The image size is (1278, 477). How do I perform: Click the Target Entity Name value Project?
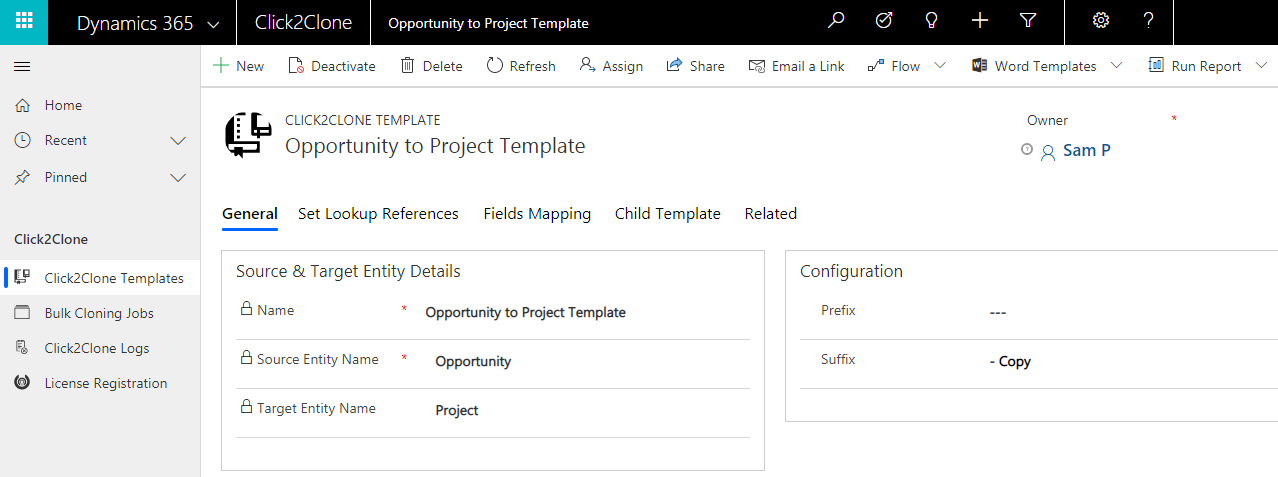click(x=457, y=410)
